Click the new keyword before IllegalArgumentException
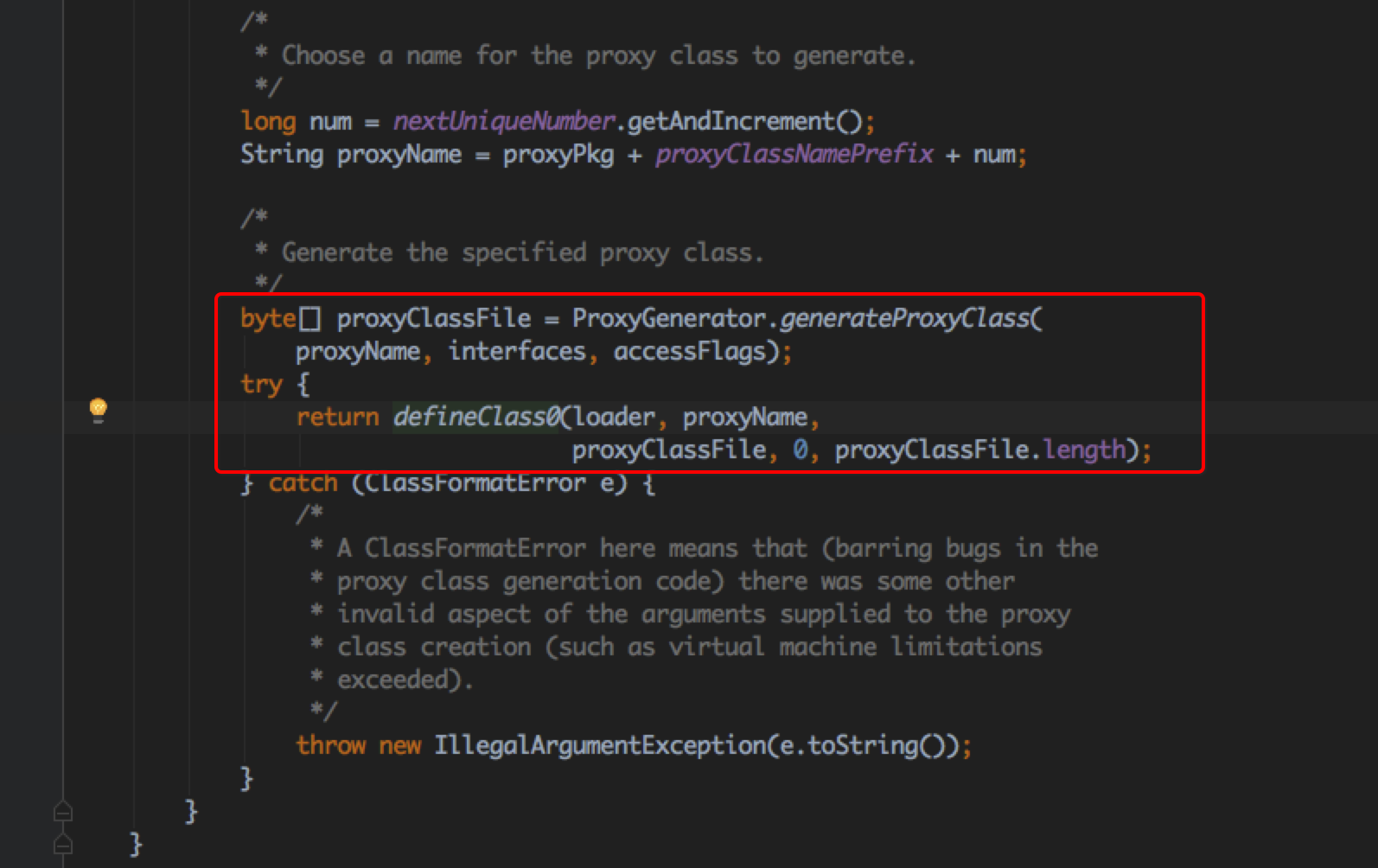Screen dimensions: 1378x868 click(399, 745)
